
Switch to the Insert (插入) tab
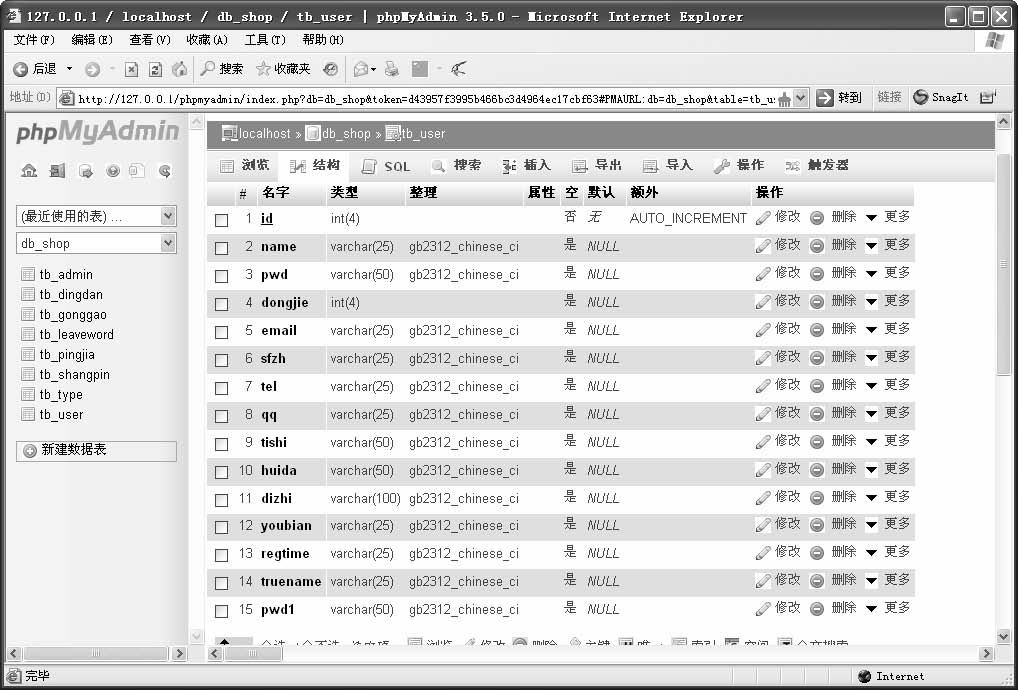tap(527, 166)
